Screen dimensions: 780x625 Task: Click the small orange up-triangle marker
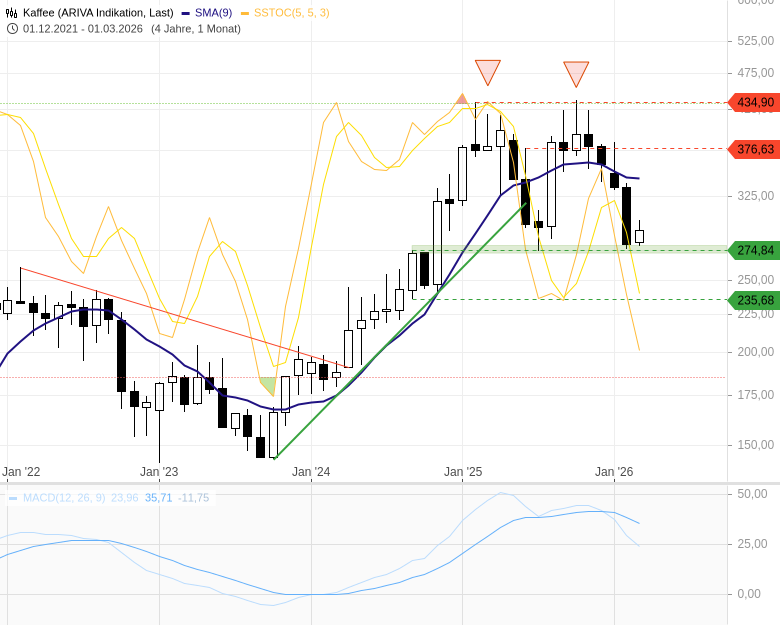(461, 99)
